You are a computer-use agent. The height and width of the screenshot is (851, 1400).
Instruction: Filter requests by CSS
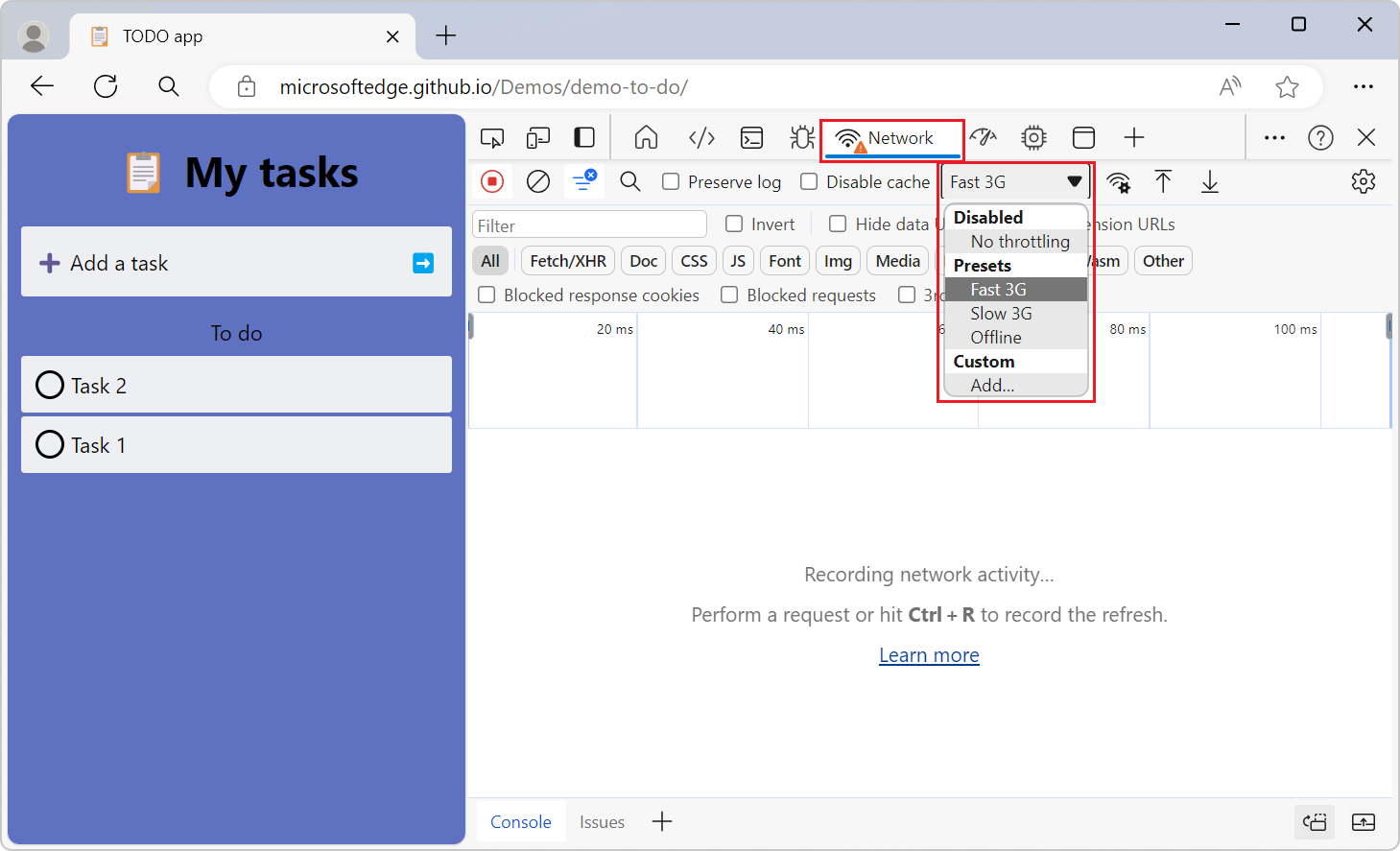pos(694,261)
